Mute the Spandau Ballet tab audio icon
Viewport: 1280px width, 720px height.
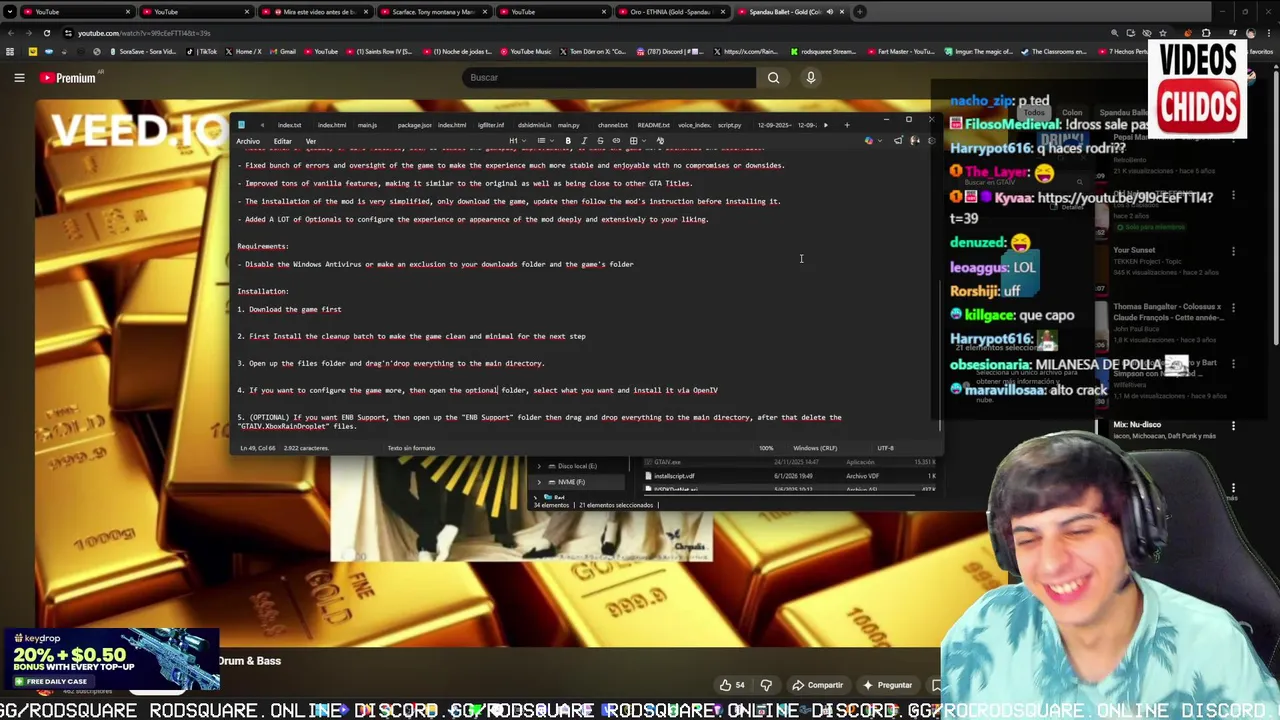tap(829, 12)
